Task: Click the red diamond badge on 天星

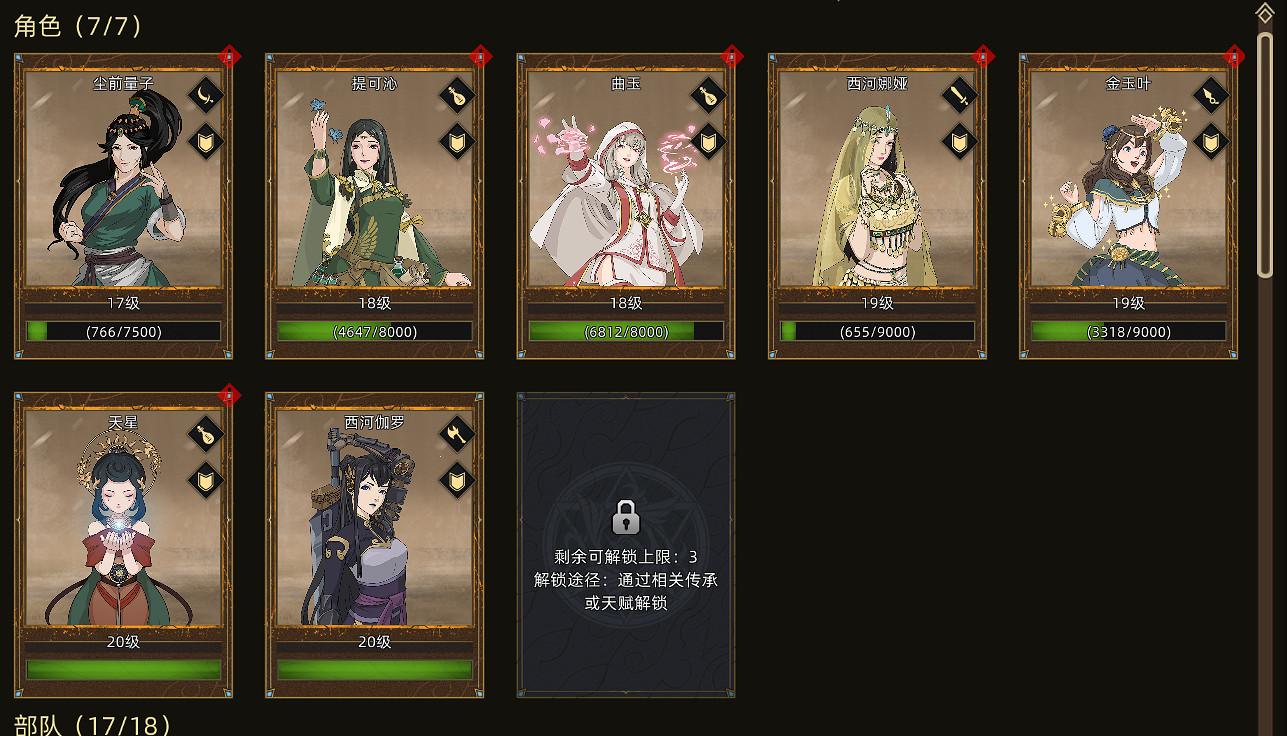Action: [230, 395]
